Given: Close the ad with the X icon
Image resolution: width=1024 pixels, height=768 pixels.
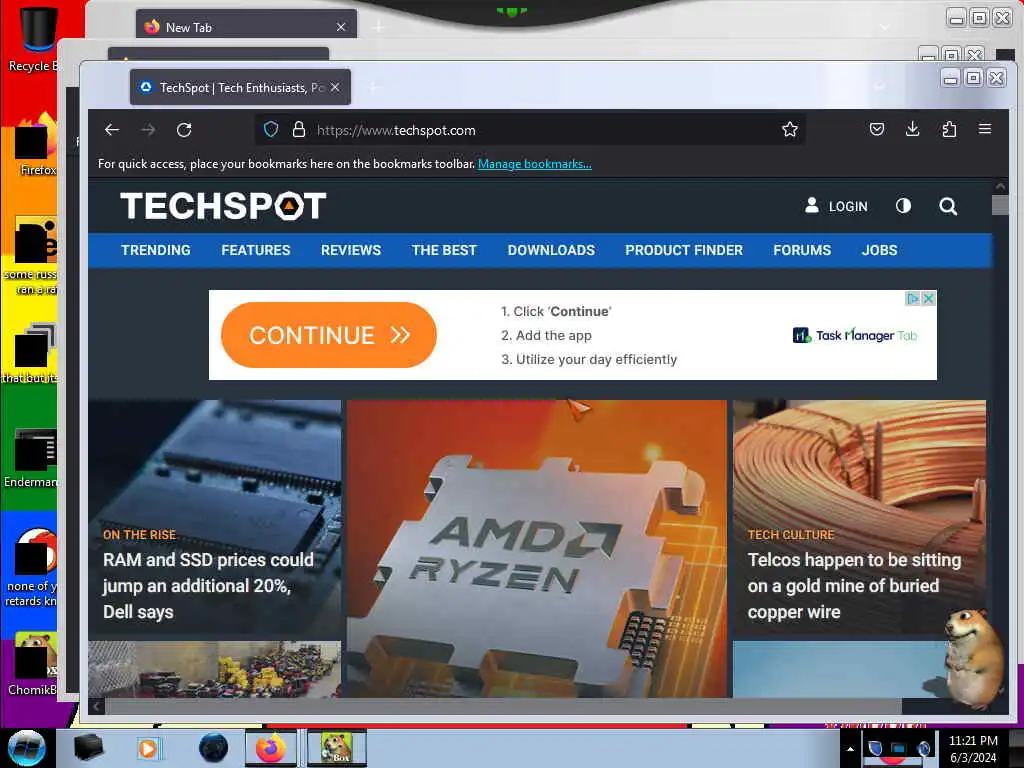Looking at the screenshot, I should pos(928,298).
